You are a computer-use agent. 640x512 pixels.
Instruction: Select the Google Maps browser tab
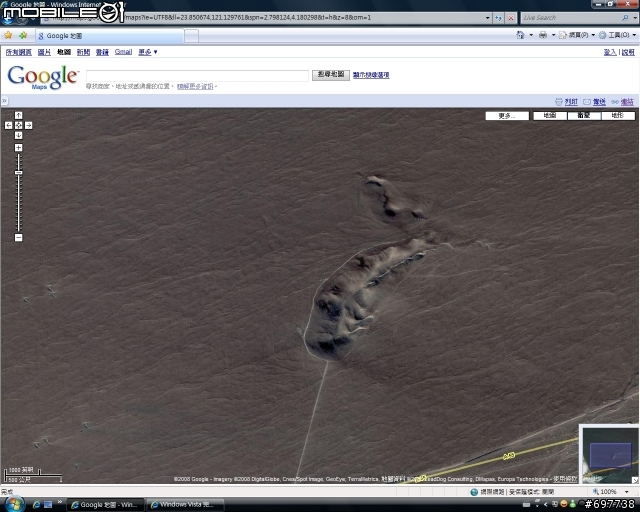(109, 36)
